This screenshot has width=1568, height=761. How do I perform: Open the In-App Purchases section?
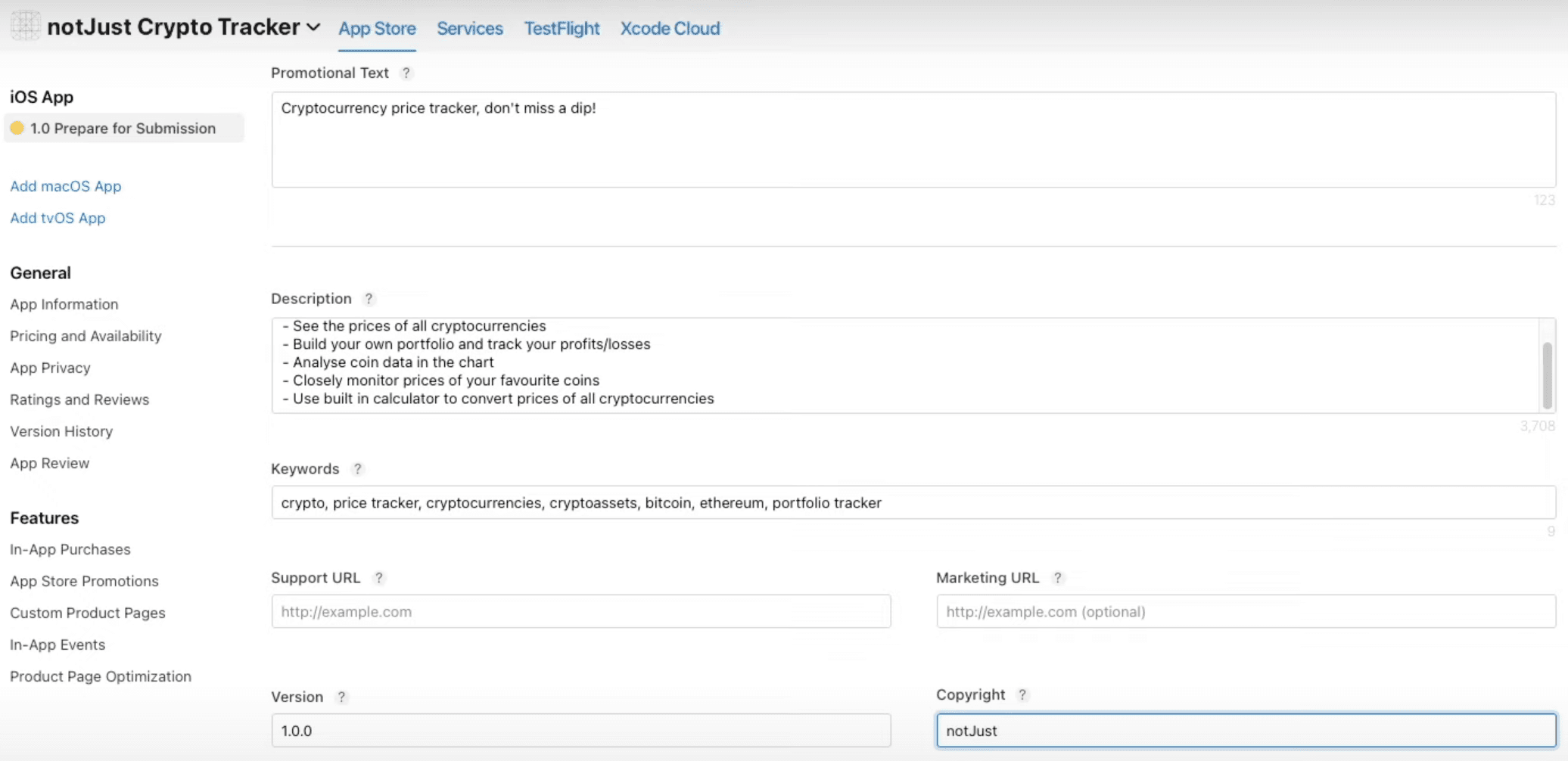click(x=70, y=549)
